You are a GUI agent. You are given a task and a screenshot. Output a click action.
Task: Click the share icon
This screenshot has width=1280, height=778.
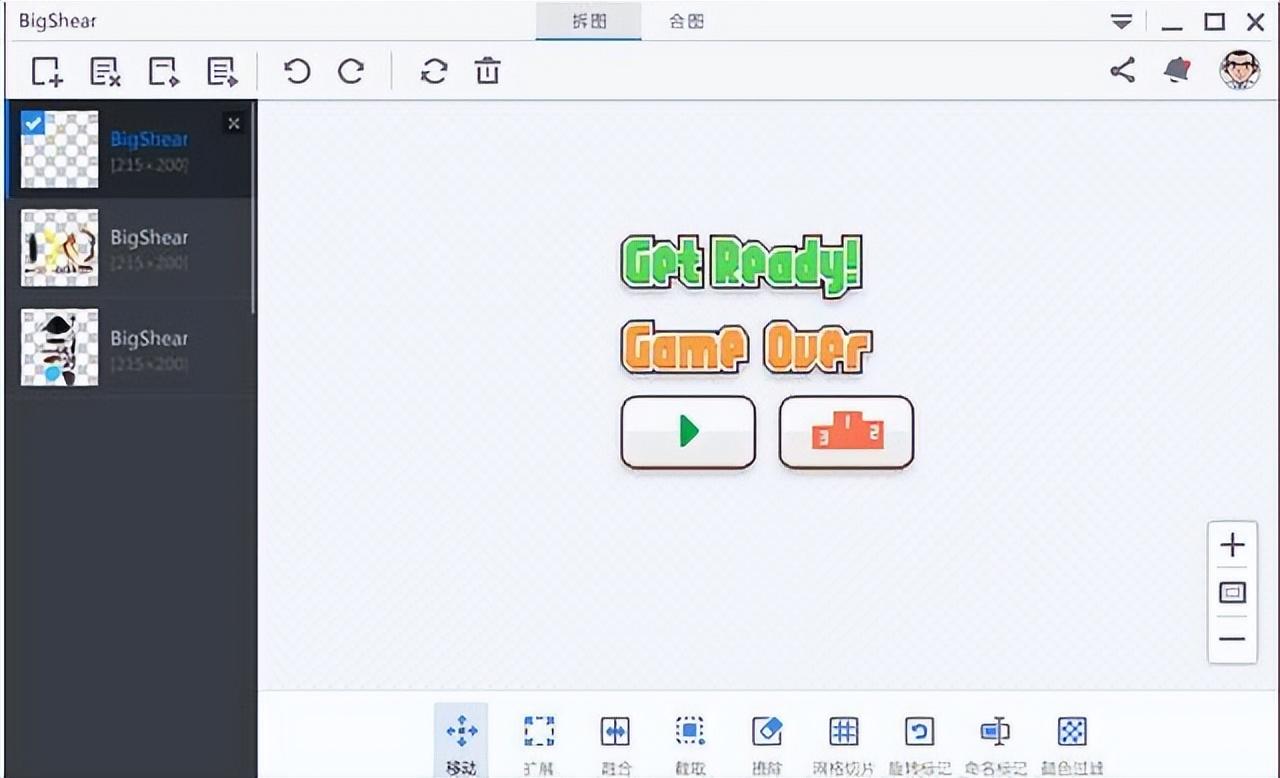[1123, 70]
